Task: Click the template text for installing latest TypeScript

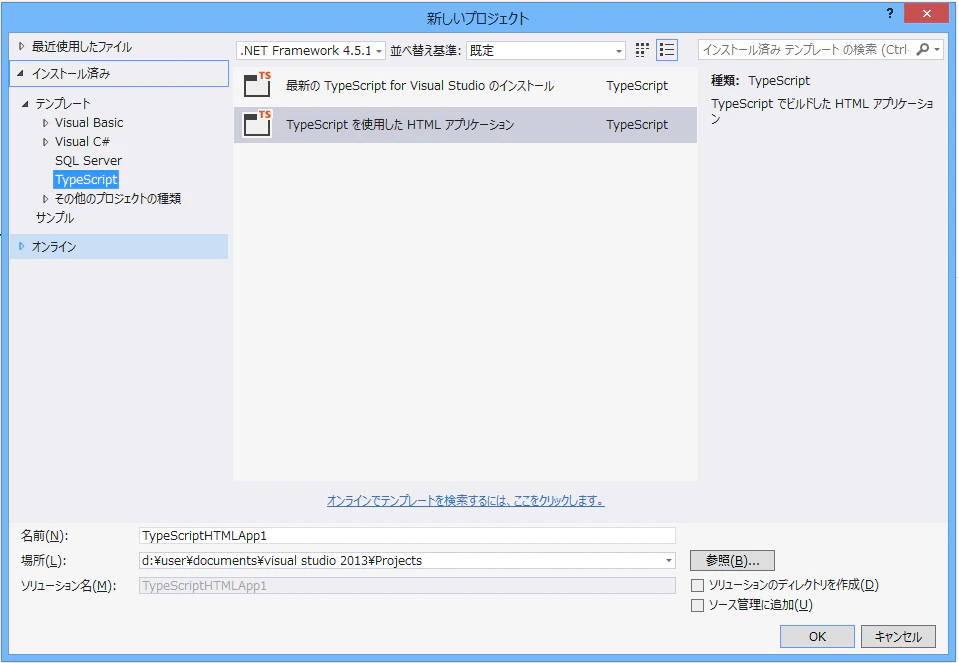Action: click(x=420, y=86)
